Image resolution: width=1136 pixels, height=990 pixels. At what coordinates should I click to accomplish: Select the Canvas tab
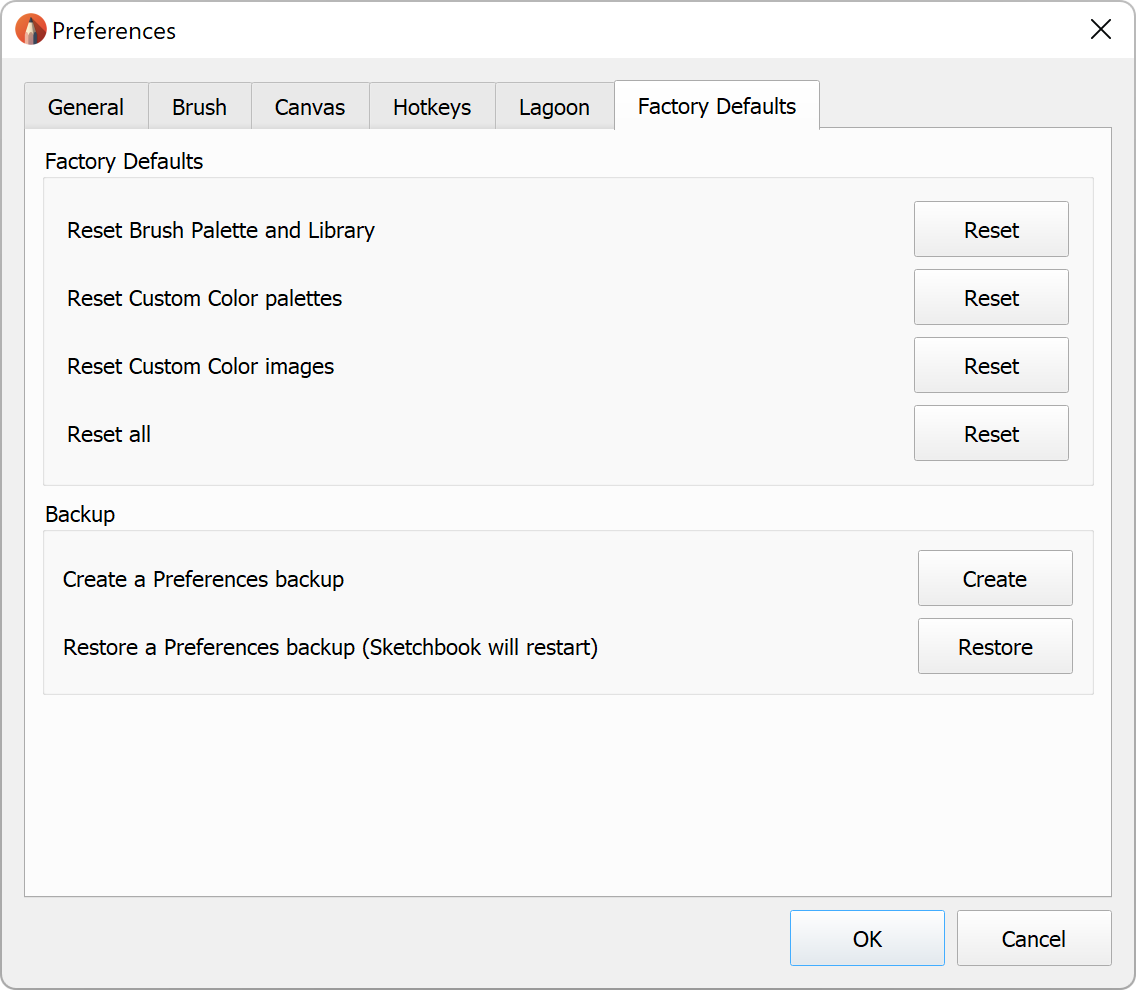coord(310,107)
